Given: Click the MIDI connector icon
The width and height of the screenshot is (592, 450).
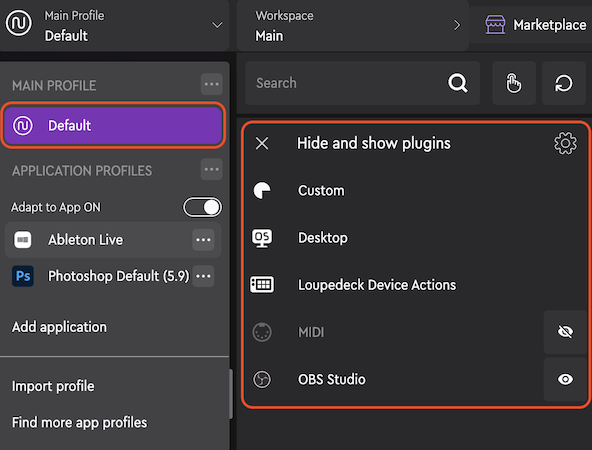Looking at the screenshot, I should coord(262,332).
